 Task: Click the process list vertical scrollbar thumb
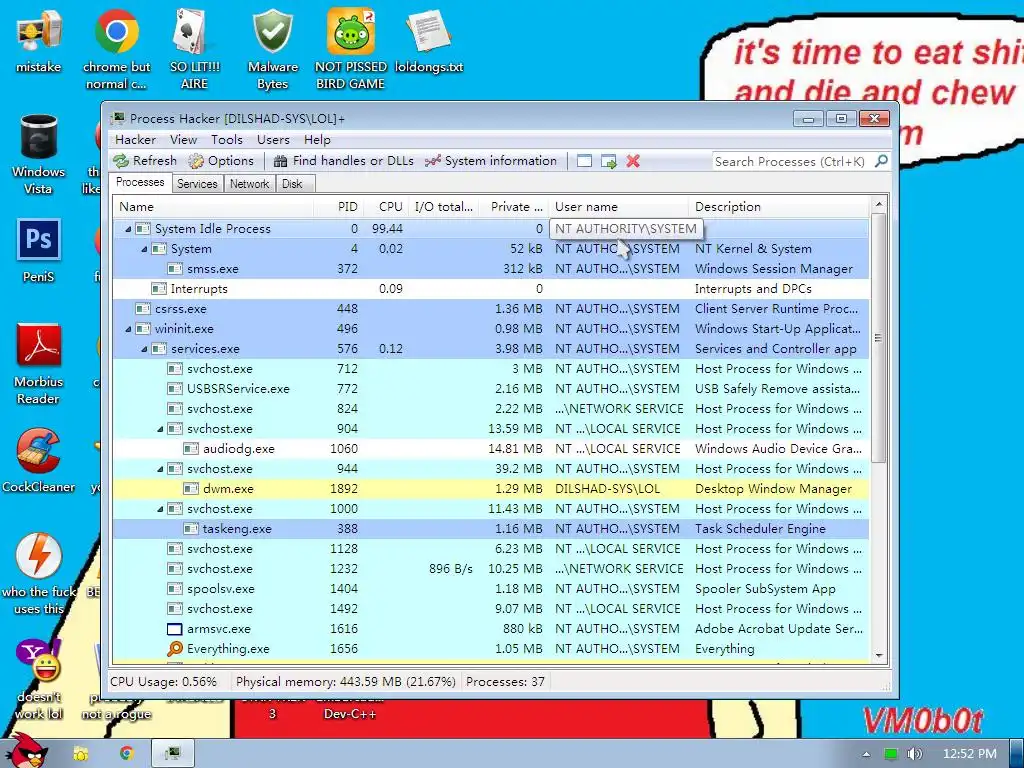click(x=878, y=338)
